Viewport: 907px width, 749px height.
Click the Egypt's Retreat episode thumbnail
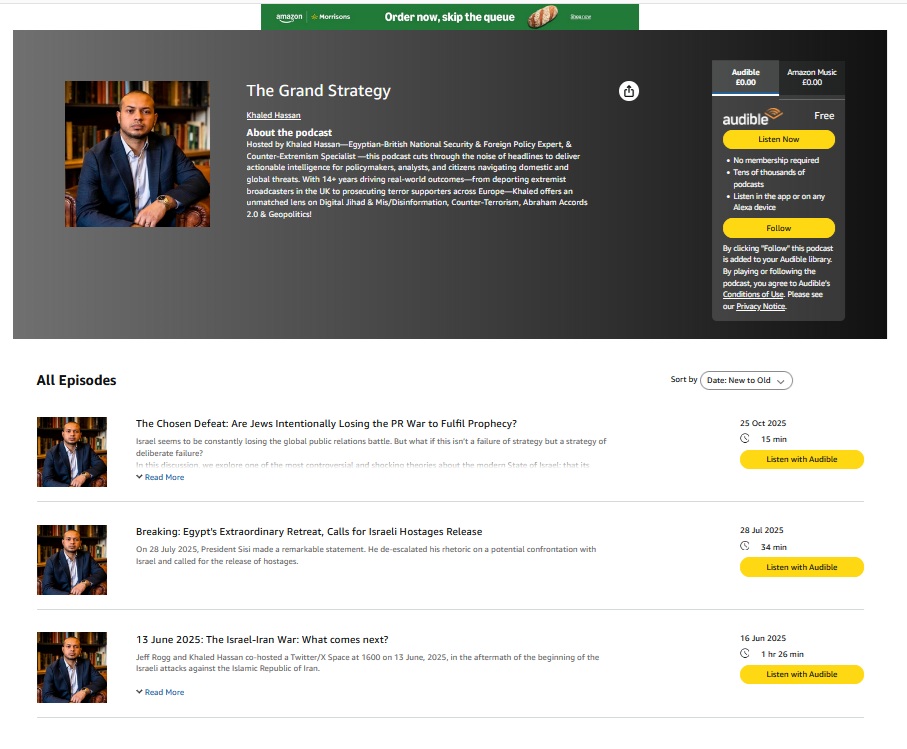tap(72, 560)
